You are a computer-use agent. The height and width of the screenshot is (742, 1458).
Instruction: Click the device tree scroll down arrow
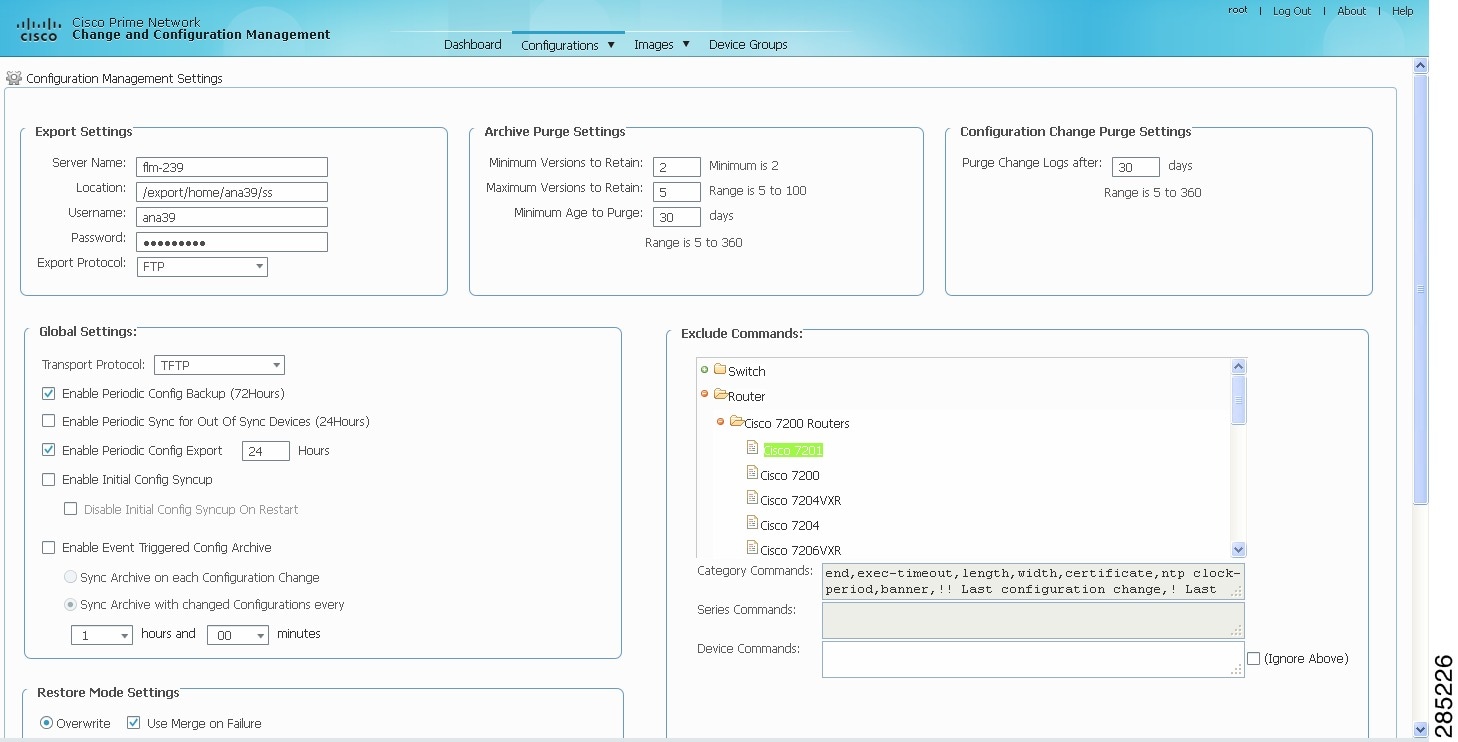pos(1239,549)
